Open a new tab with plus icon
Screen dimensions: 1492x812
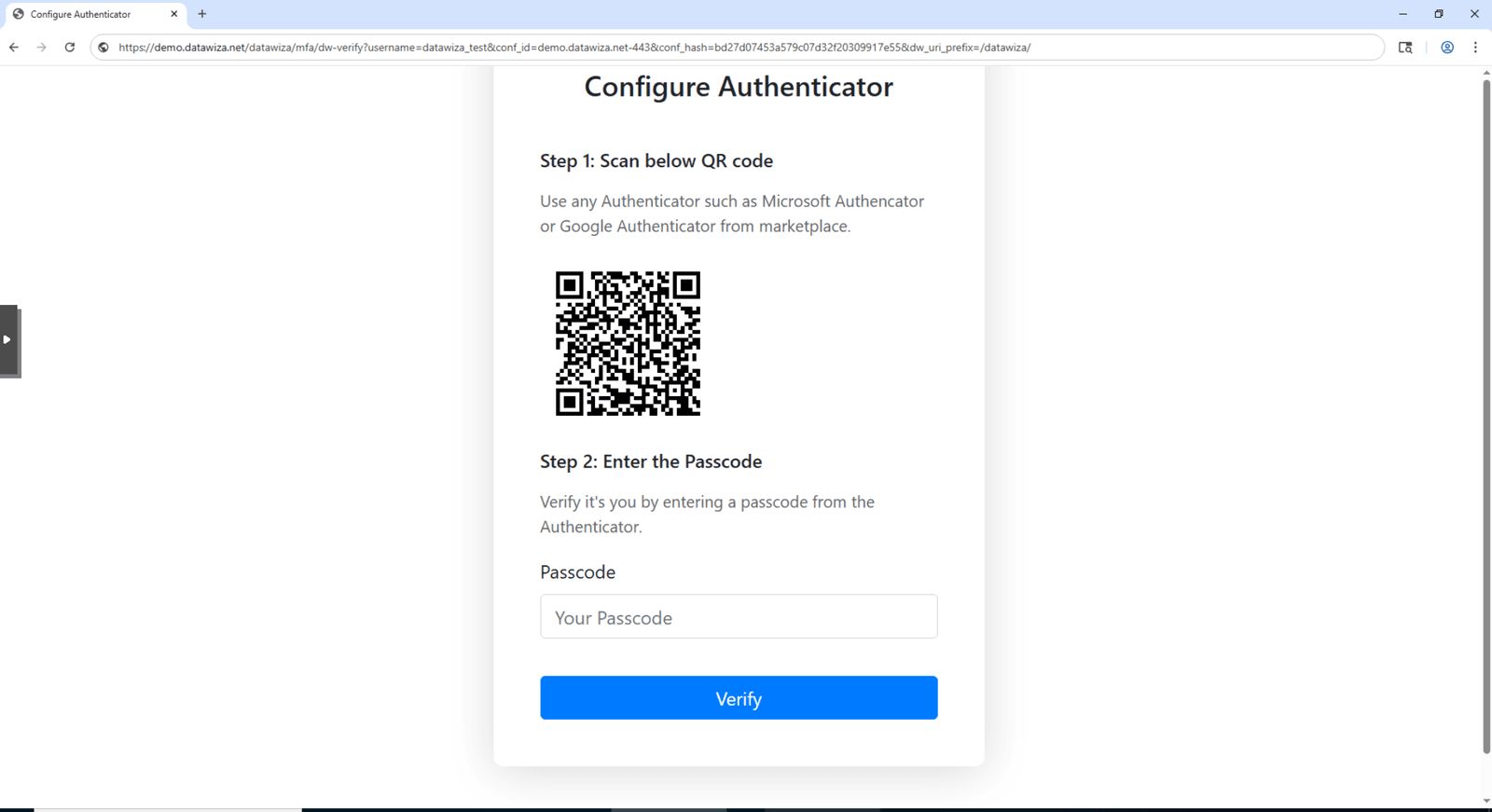coord(202,14)
